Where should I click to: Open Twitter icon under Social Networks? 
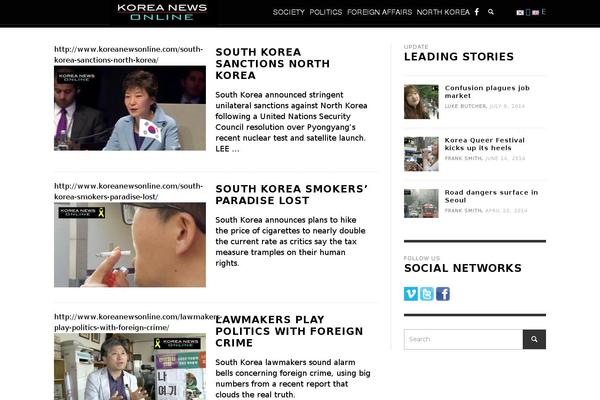(427, 294)
